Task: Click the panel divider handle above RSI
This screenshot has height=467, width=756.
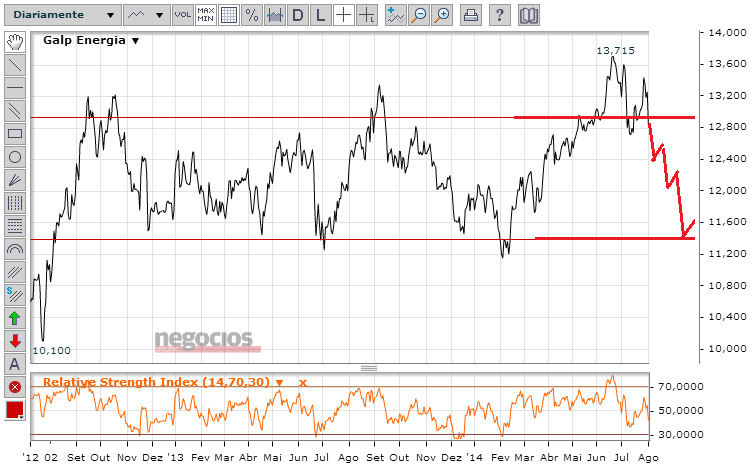Action: click(x=369, y=369)
